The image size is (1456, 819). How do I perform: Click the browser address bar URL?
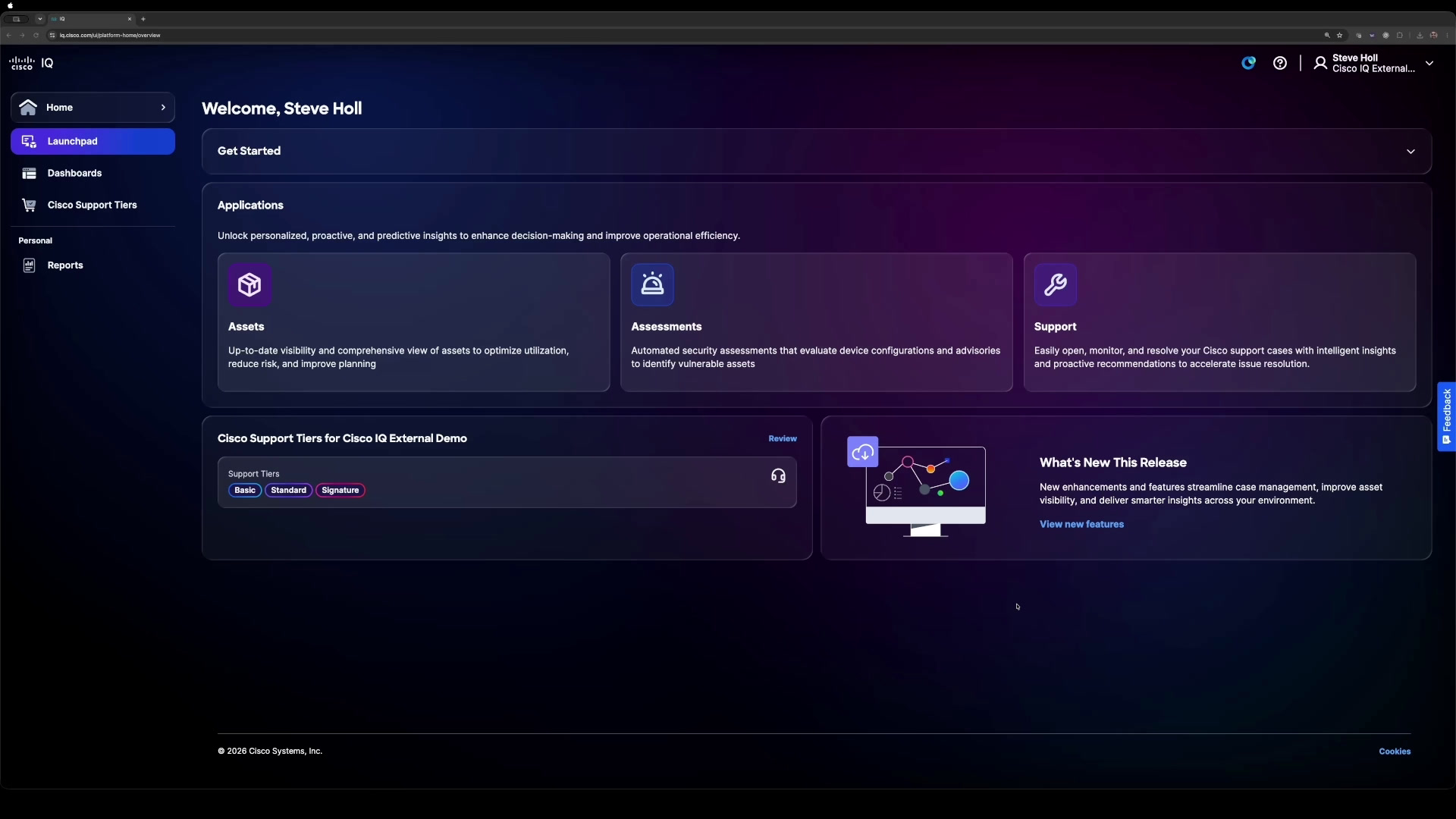click(x=110, y=35)
